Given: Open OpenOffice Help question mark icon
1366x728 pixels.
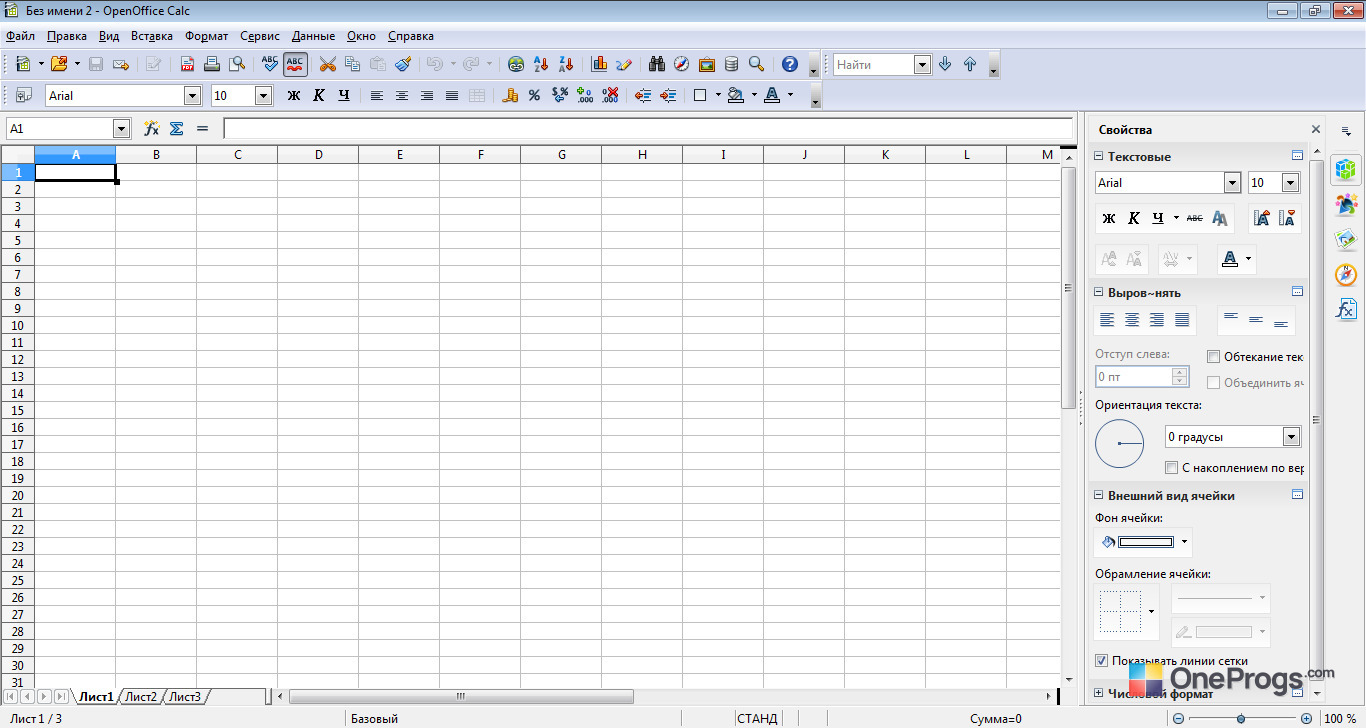Looking at the screenshot, I should point(790,64).
